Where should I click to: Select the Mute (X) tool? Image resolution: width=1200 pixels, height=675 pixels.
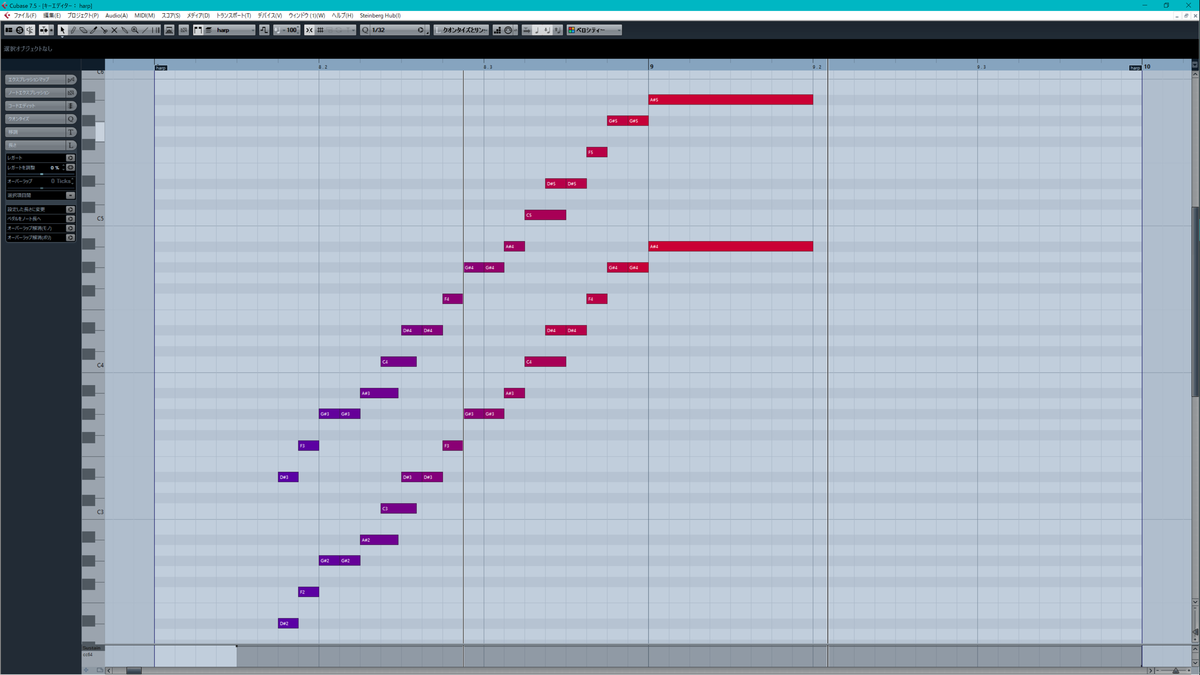coord(114,30)
